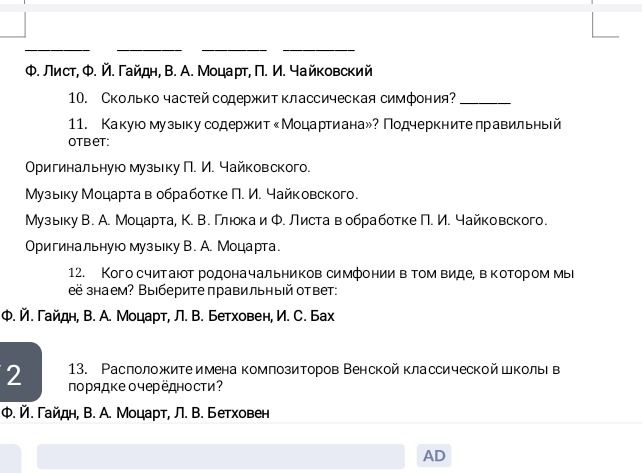Viewport: 642px width, 473px height.
Task: Select answer Оригинальную музыку В. А. Моцарта
Action: [153, 247]
